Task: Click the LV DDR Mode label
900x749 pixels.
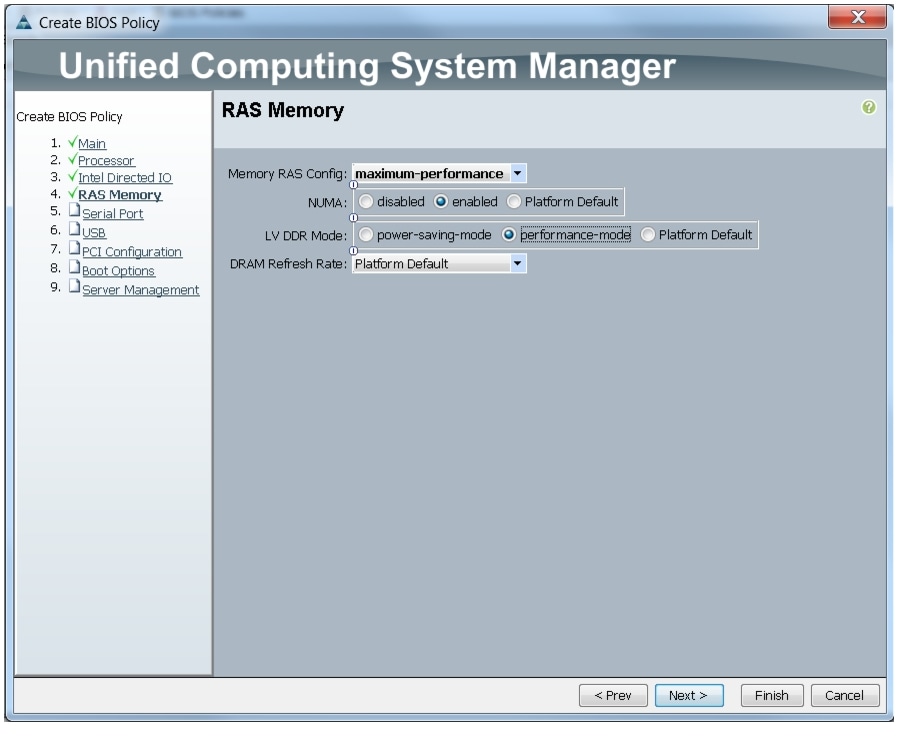Action: pyautogui.click(x=306, y=236)
